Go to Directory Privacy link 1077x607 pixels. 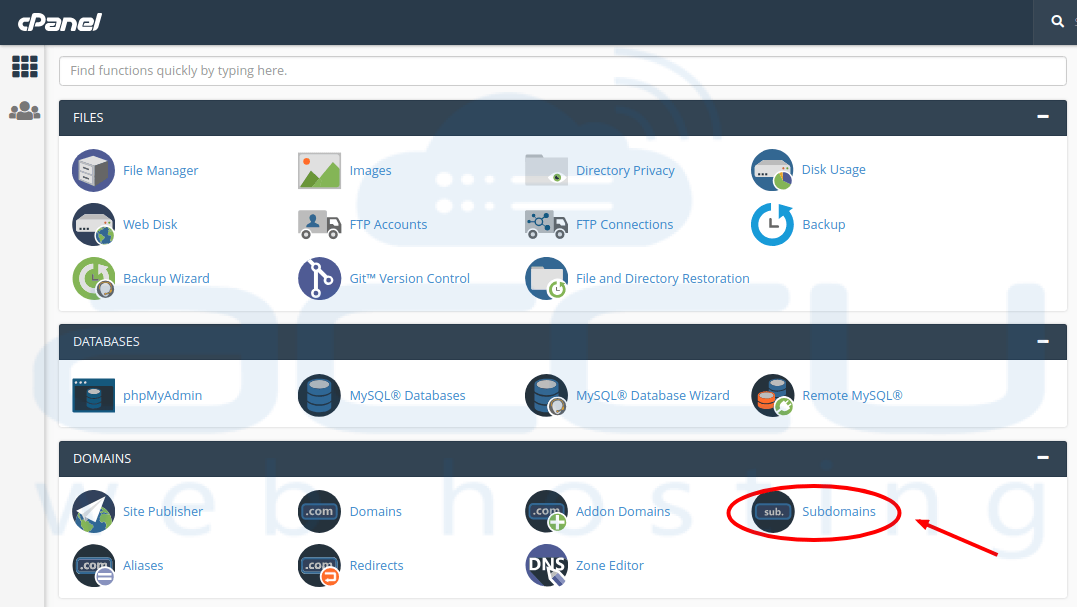(625, 170)
